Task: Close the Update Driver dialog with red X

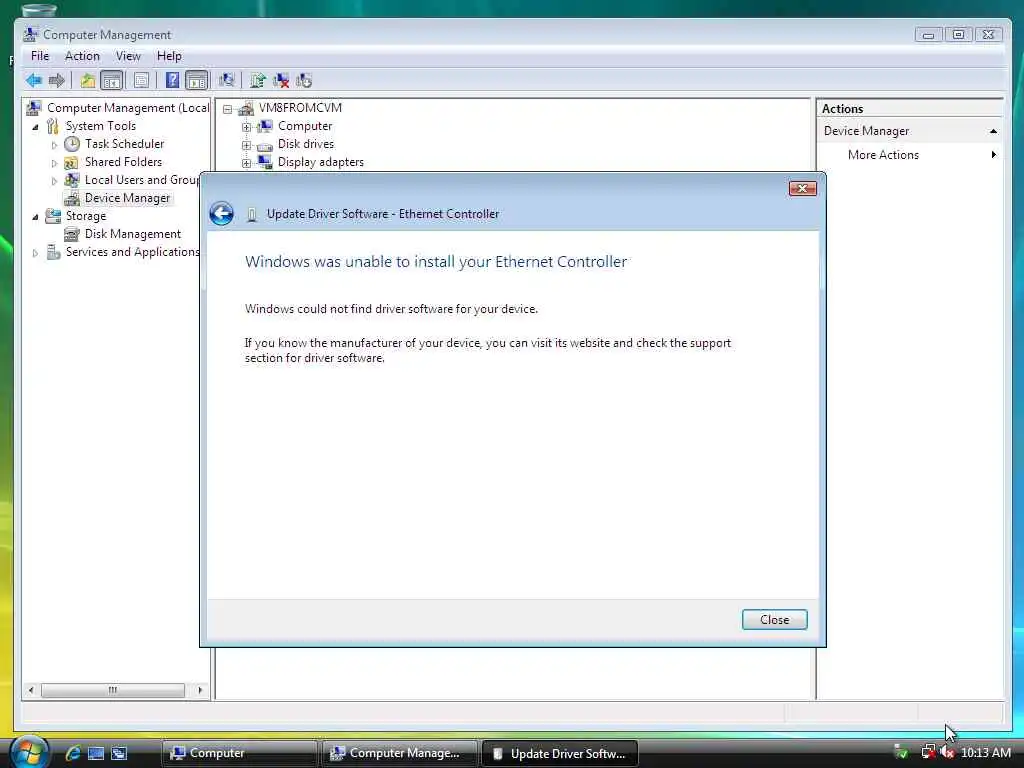Action: pyautogui.click(x=803, y=189)
